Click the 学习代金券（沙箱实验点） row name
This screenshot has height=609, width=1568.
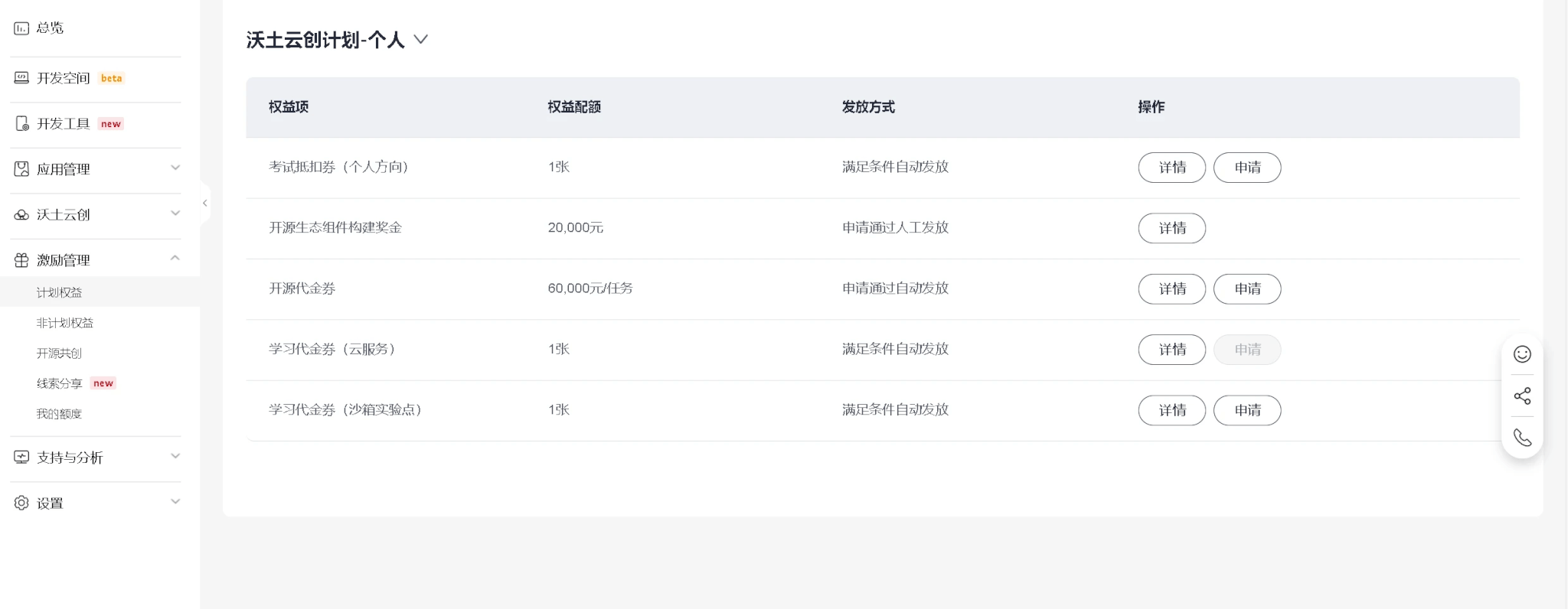coord(345,410)
